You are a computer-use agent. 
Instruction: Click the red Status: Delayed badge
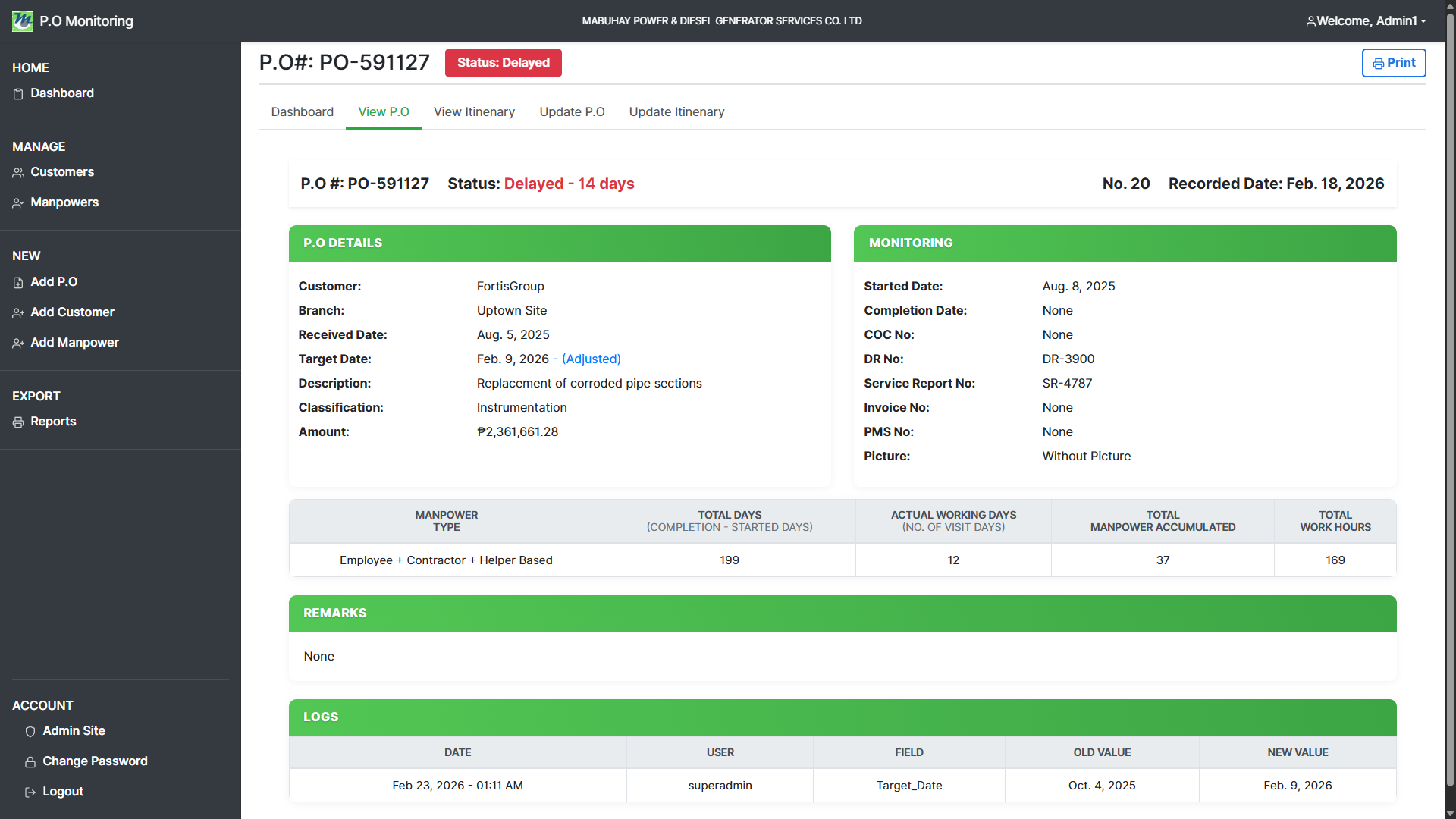coord(503,63)
